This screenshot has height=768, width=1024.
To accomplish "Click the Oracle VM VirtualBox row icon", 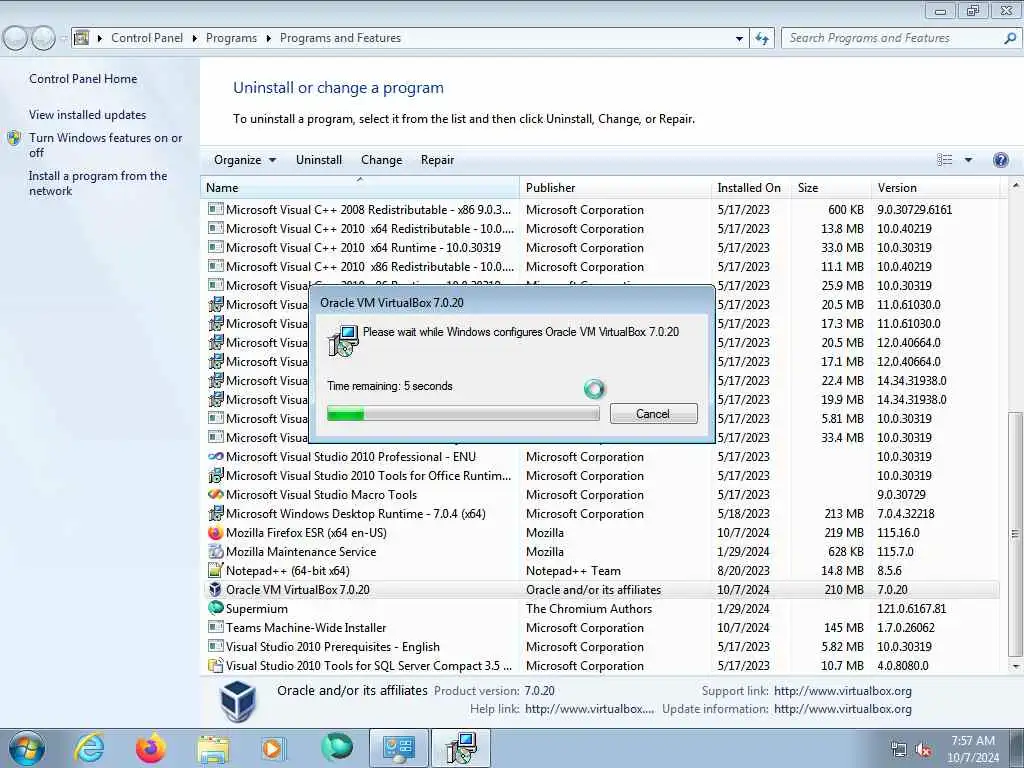I will (215, 589).
